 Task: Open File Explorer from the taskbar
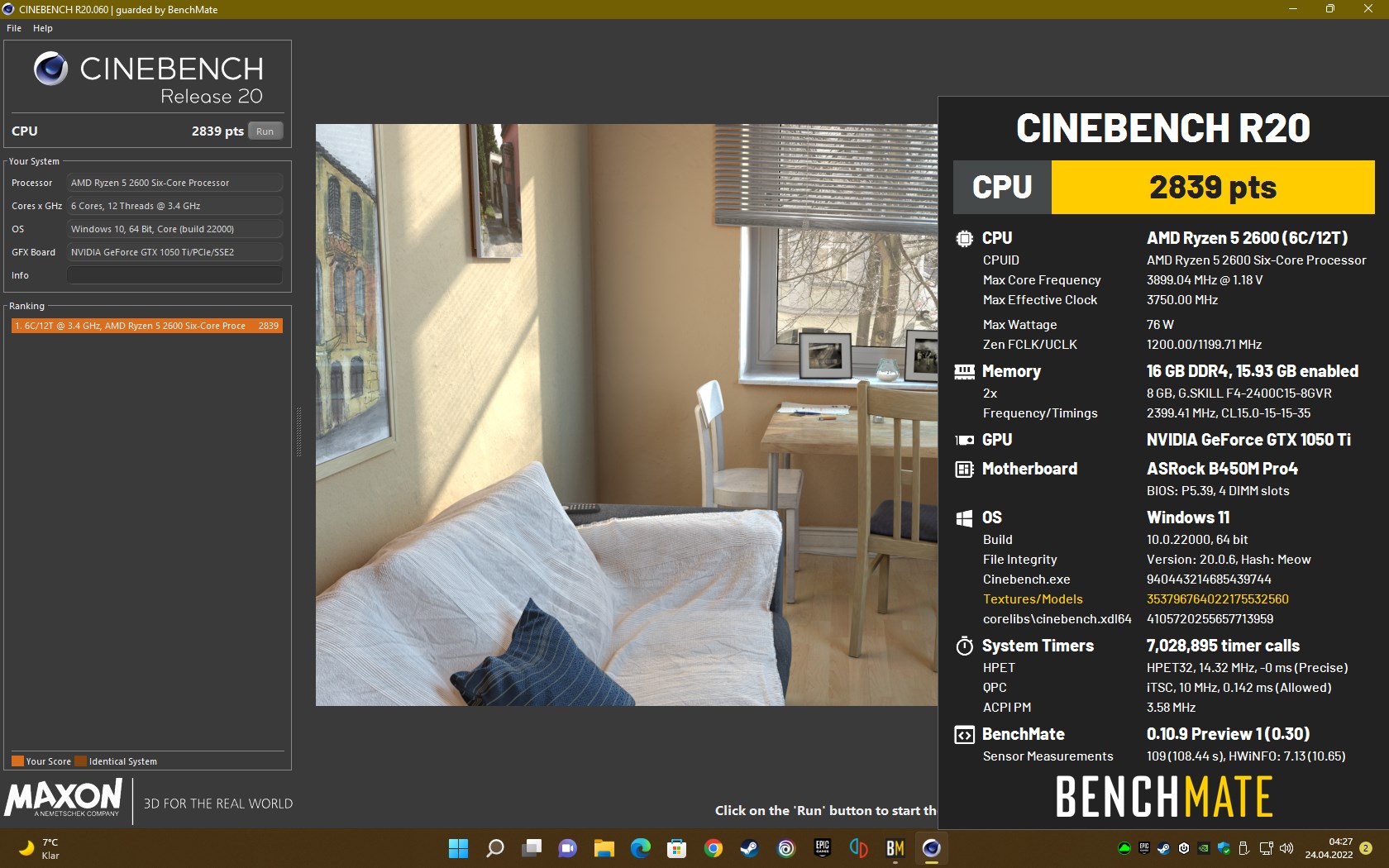(604, 848)
